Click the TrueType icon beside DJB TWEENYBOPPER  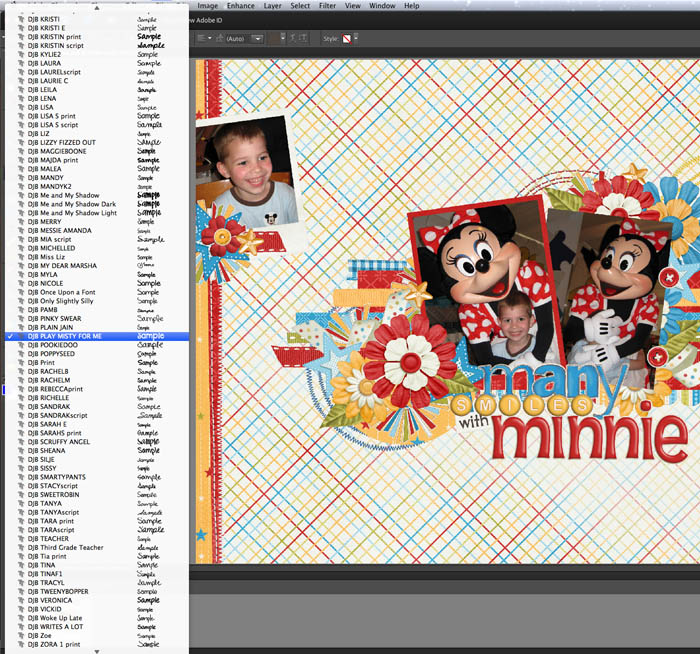21,592
